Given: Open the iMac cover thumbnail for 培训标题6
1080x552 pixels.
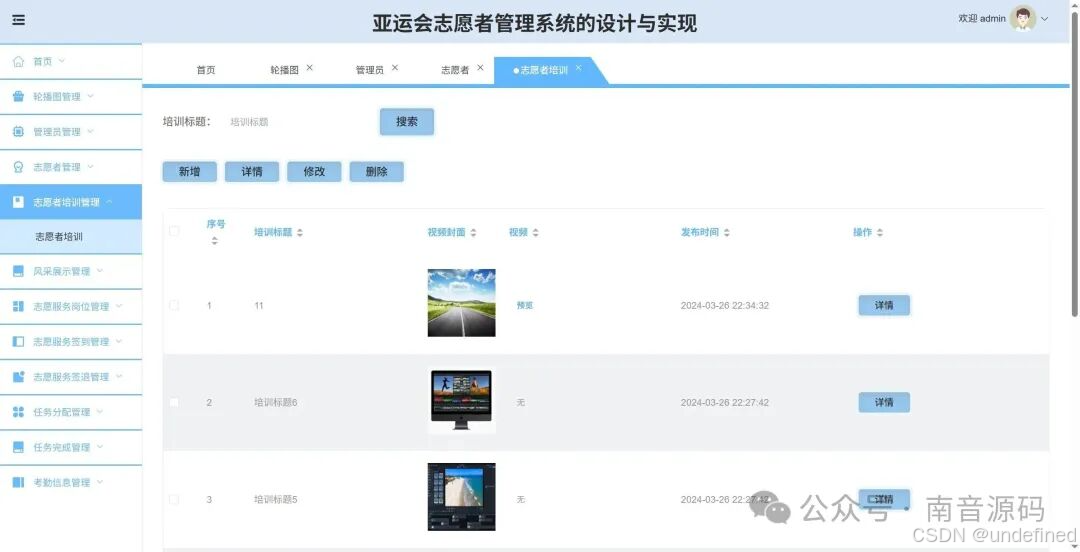Looking at the screenshot, I should pos(461,400).
